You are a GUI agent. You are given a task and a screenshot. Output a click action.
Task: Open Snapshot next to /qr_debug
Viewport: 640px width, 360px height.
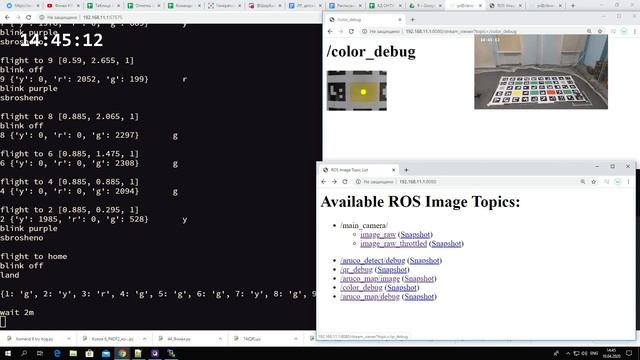[392, 269]
